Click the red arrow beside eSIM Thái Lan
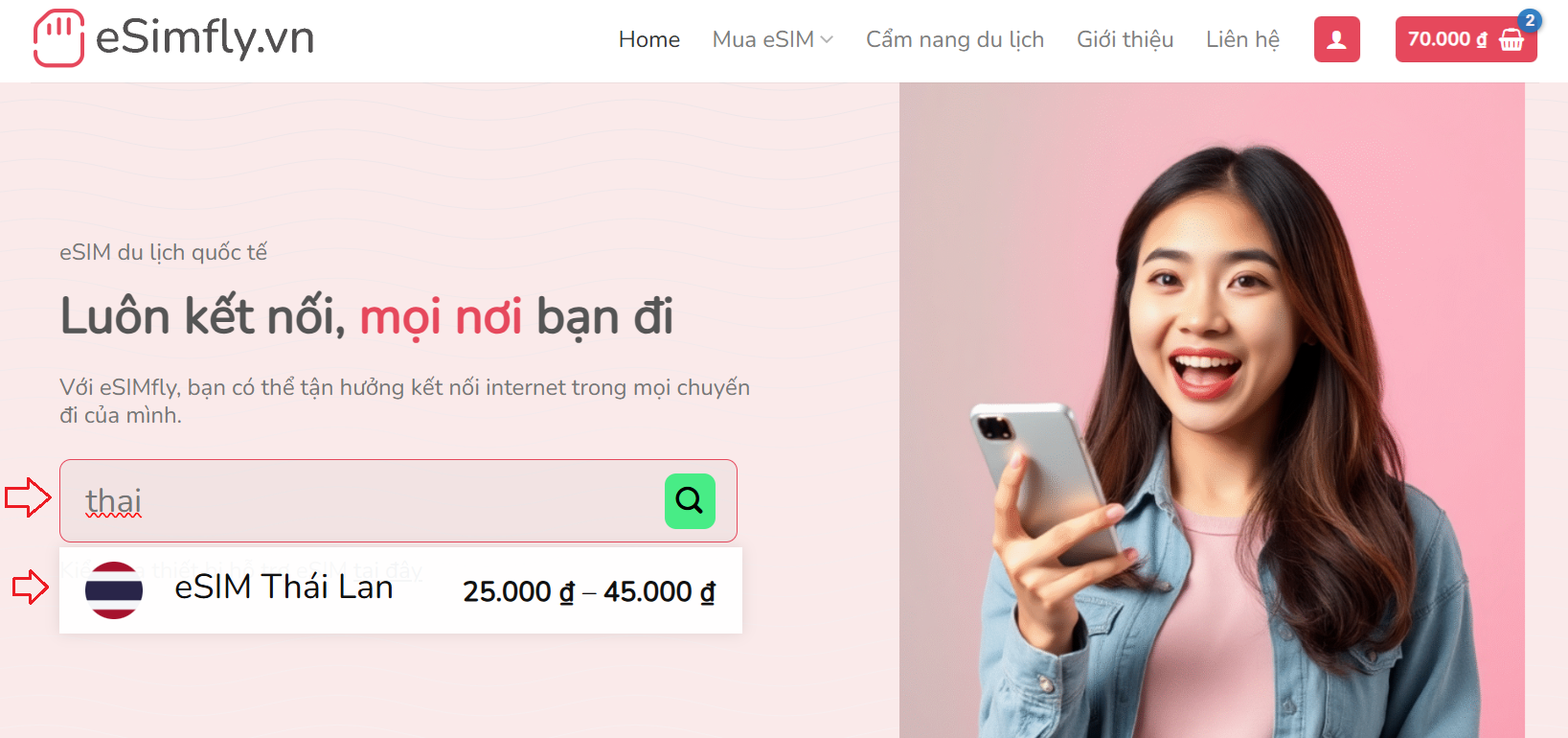This screenshot has height=738, width=1568. (x=31, y=587)
